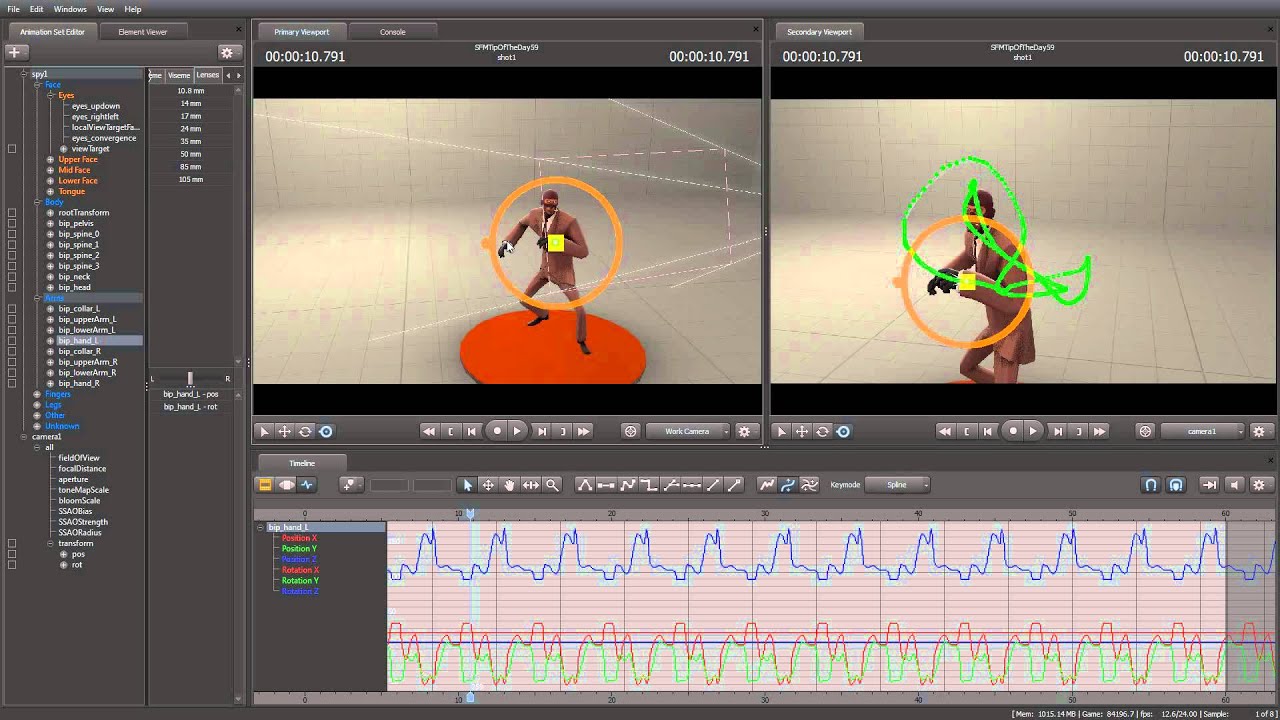1280x720 pixels.
Task: Expand the Upper Face group
Action: coord(50,160)
